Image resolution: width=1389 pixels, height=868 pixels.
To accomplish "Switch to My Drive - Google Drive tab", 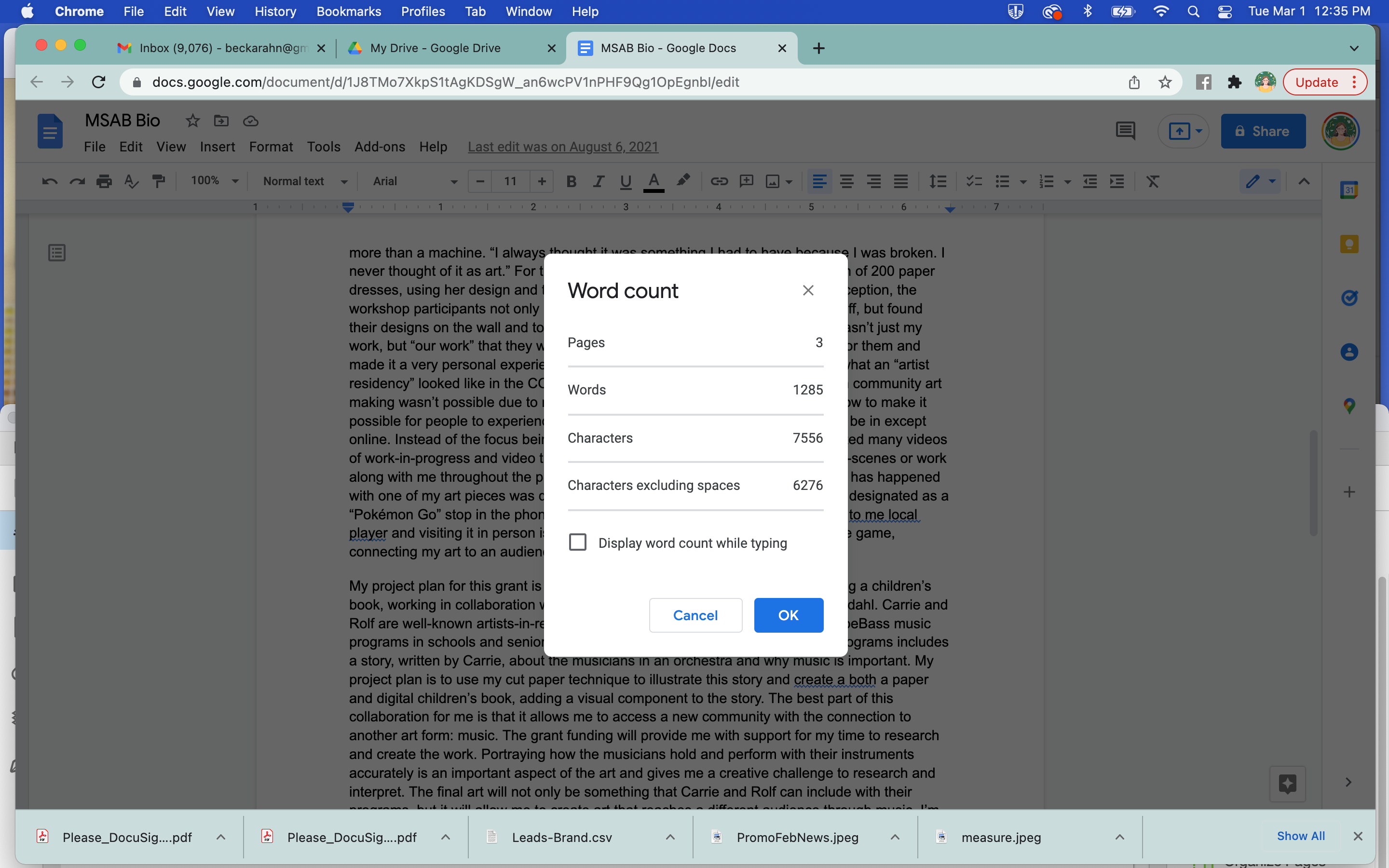I will click(x=450, y=48).
